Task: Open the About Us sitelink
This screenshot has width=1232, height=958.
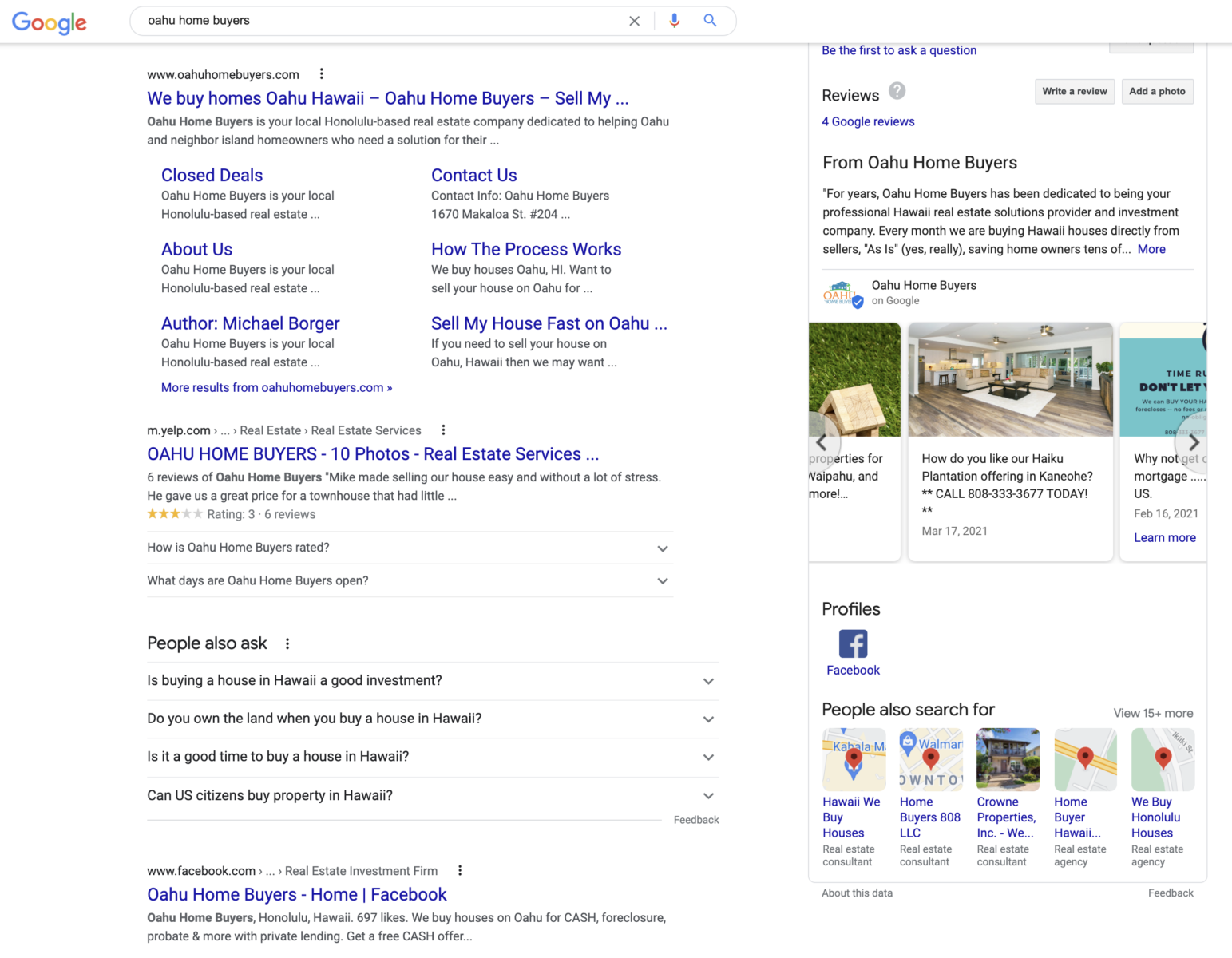Action: [x=196, y=250]
